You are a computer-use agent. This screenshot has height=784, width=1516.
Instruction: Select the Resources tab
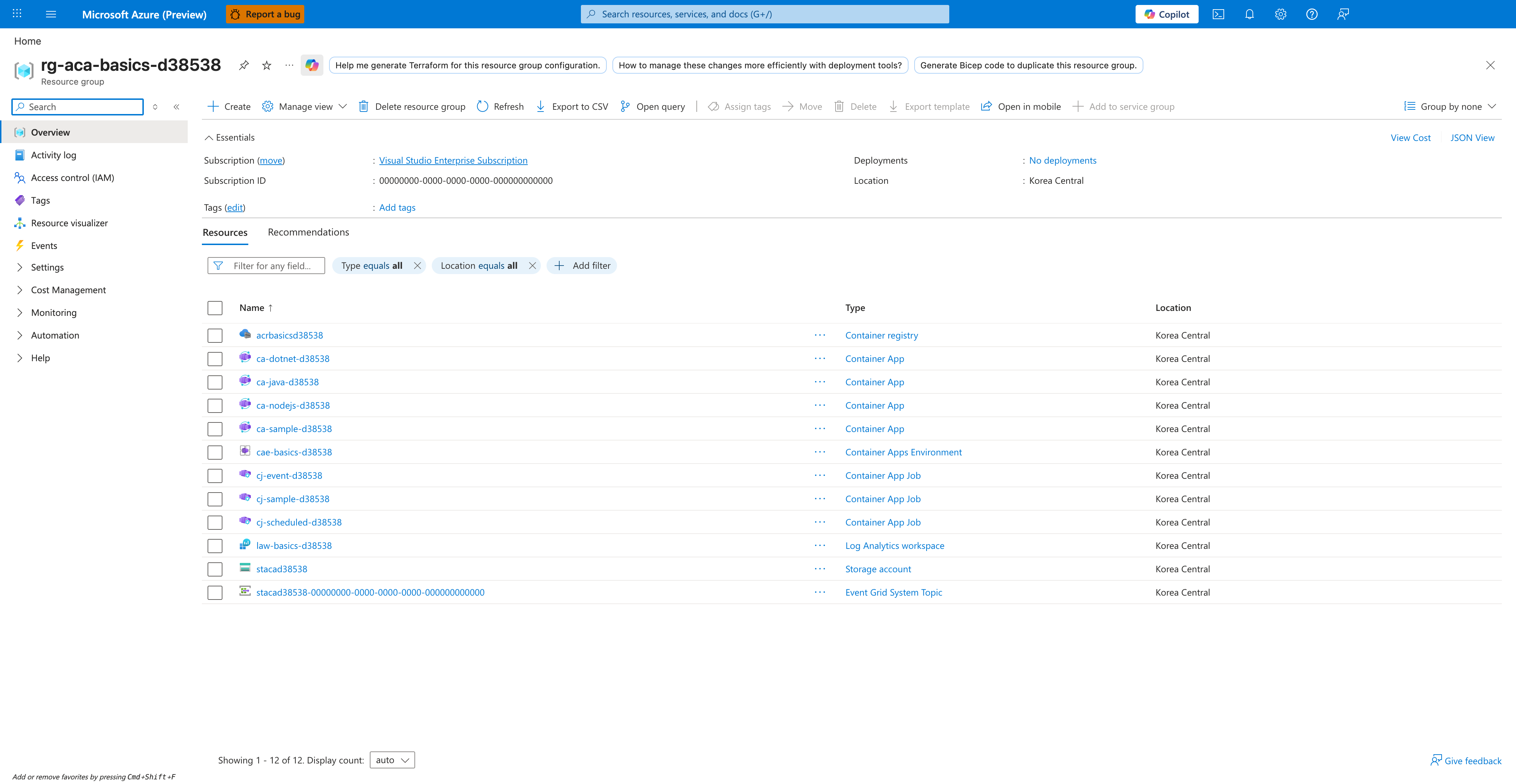pyautogui.click(x=225, y=232)
